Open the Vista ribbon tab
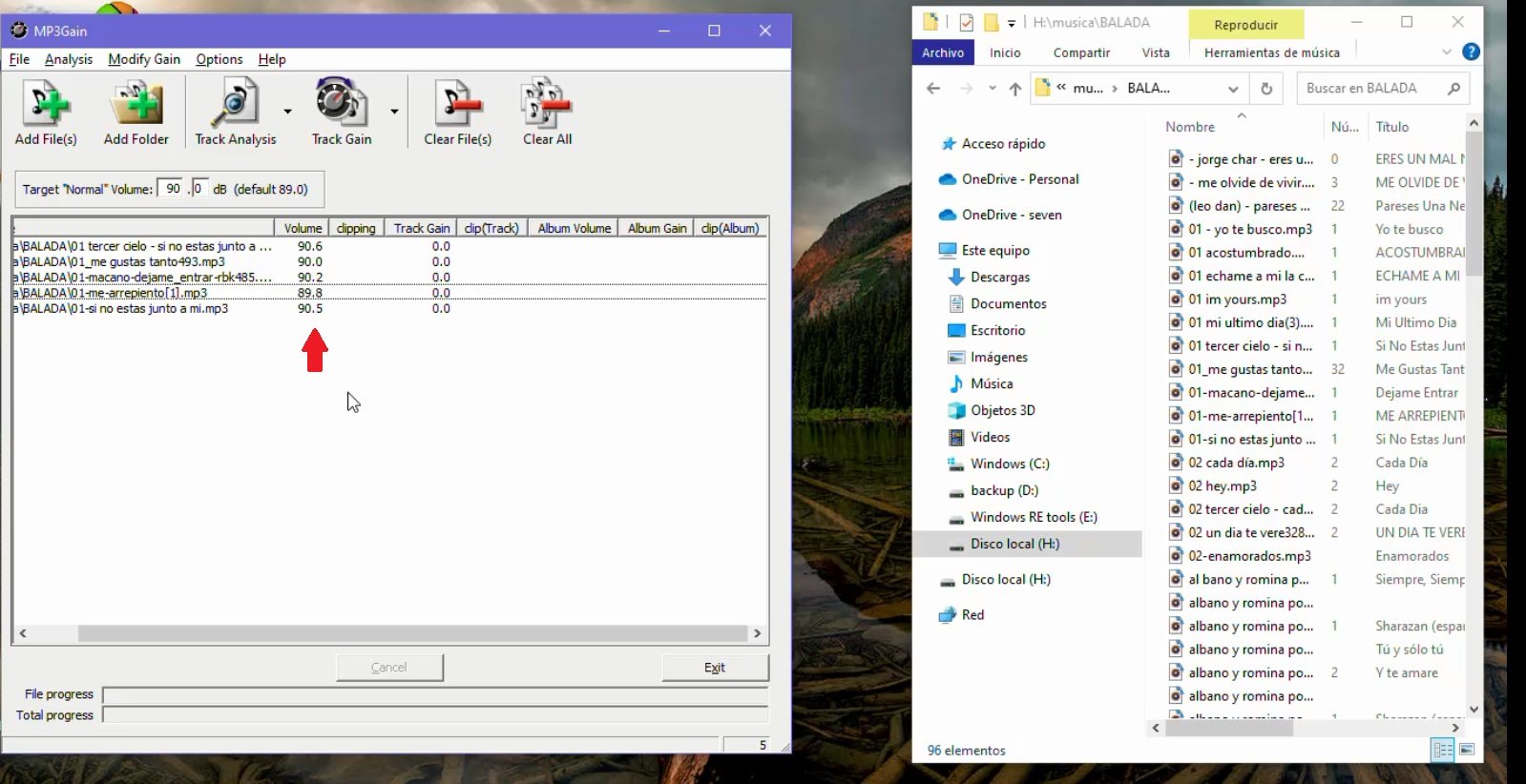This screenshot has height=784, width=1526. [x=1156, y=52]
